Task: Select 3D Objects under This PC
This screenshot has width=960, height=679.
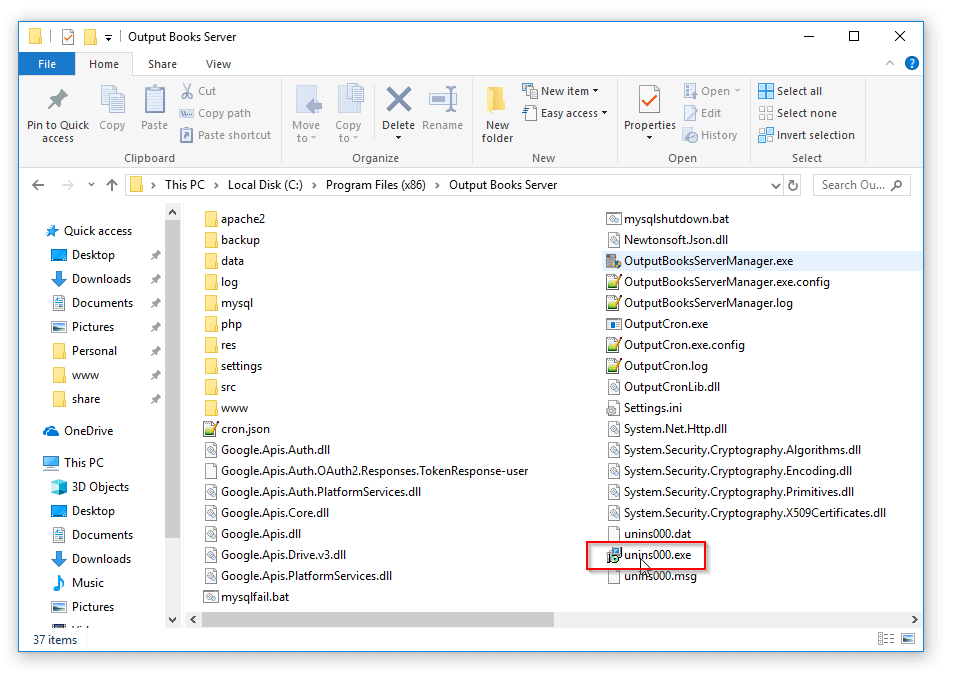Action: point(90,487)
